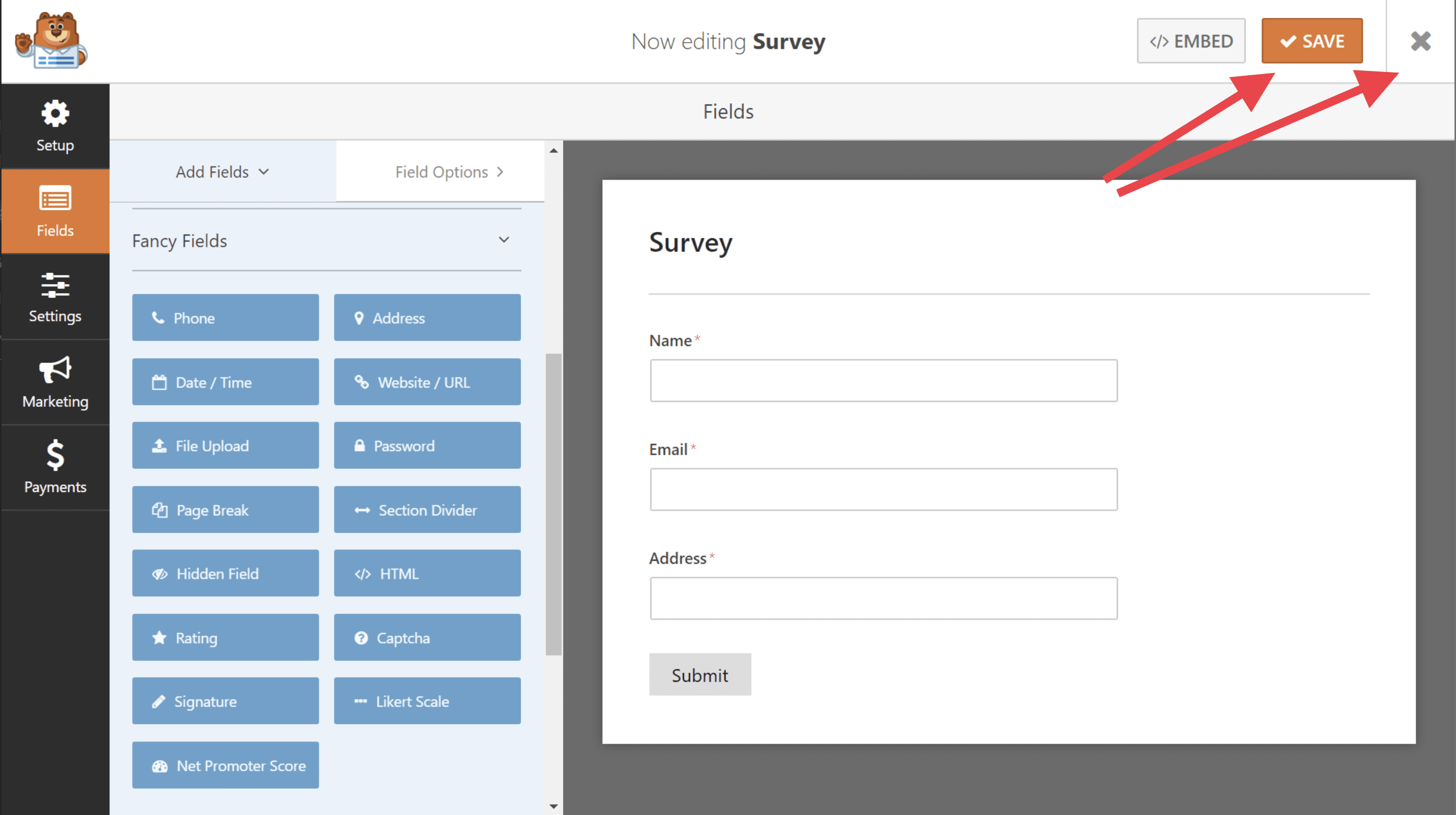Image resolution: width=1456 pixels, height=815 pixels.
Task: Expand the Add Fields tab chevron
Action: click(x=264, y=172)
